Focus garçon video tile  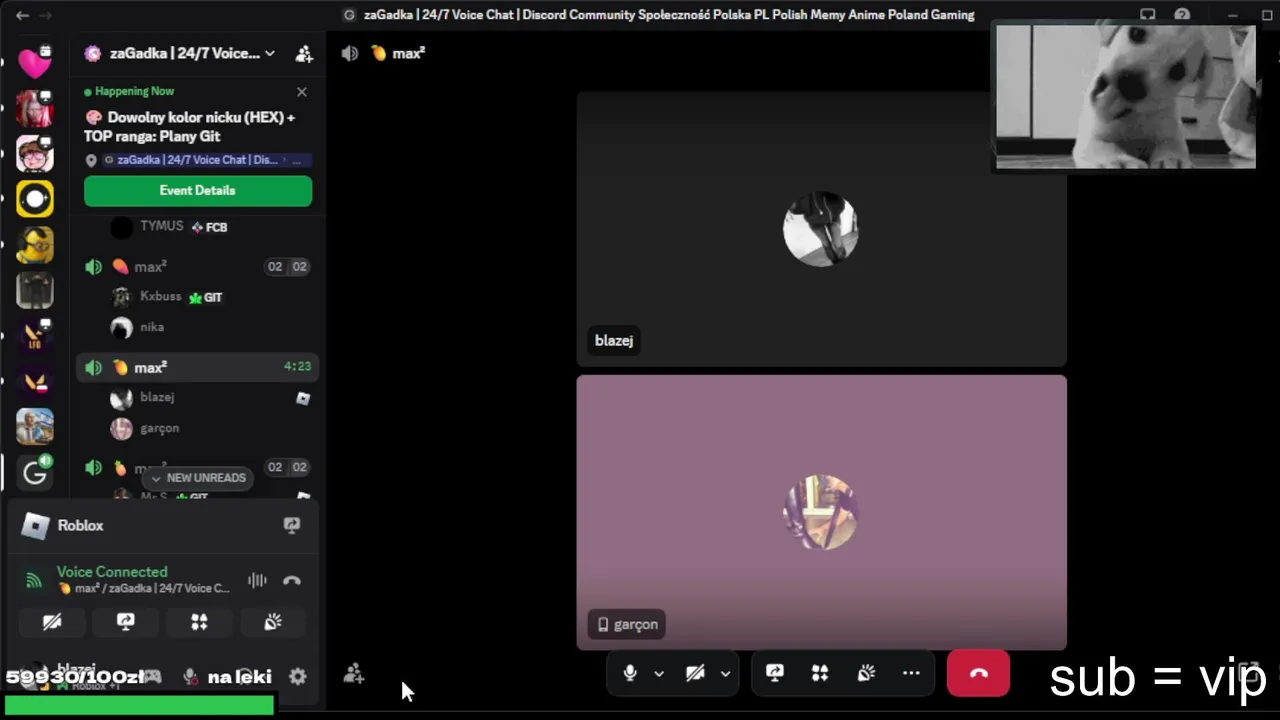pyautogui.click(x=821, y=512)
